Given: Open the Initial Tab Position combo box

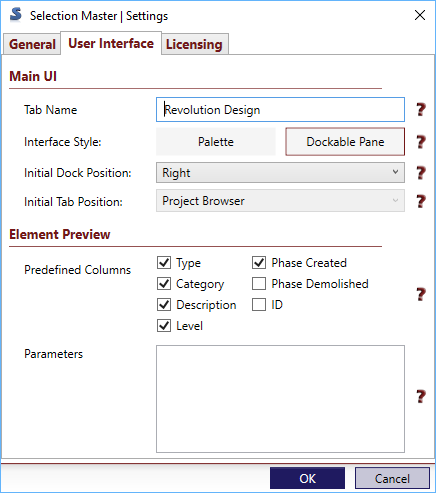Looking at the screenshot, I should (x=280, y=201).
